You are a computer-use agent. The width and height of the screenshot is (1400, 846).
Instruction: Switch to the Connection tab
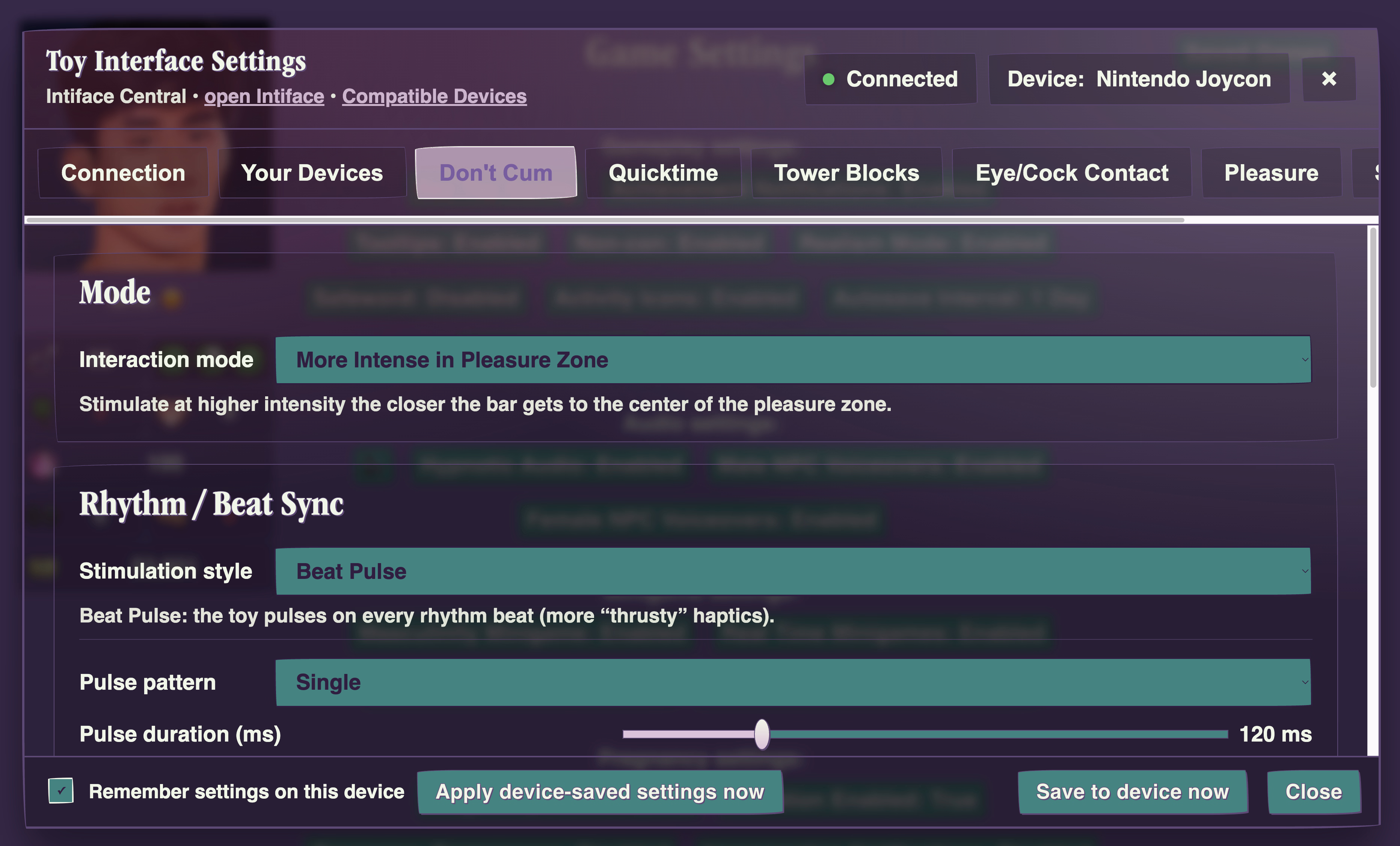(123, 173)
